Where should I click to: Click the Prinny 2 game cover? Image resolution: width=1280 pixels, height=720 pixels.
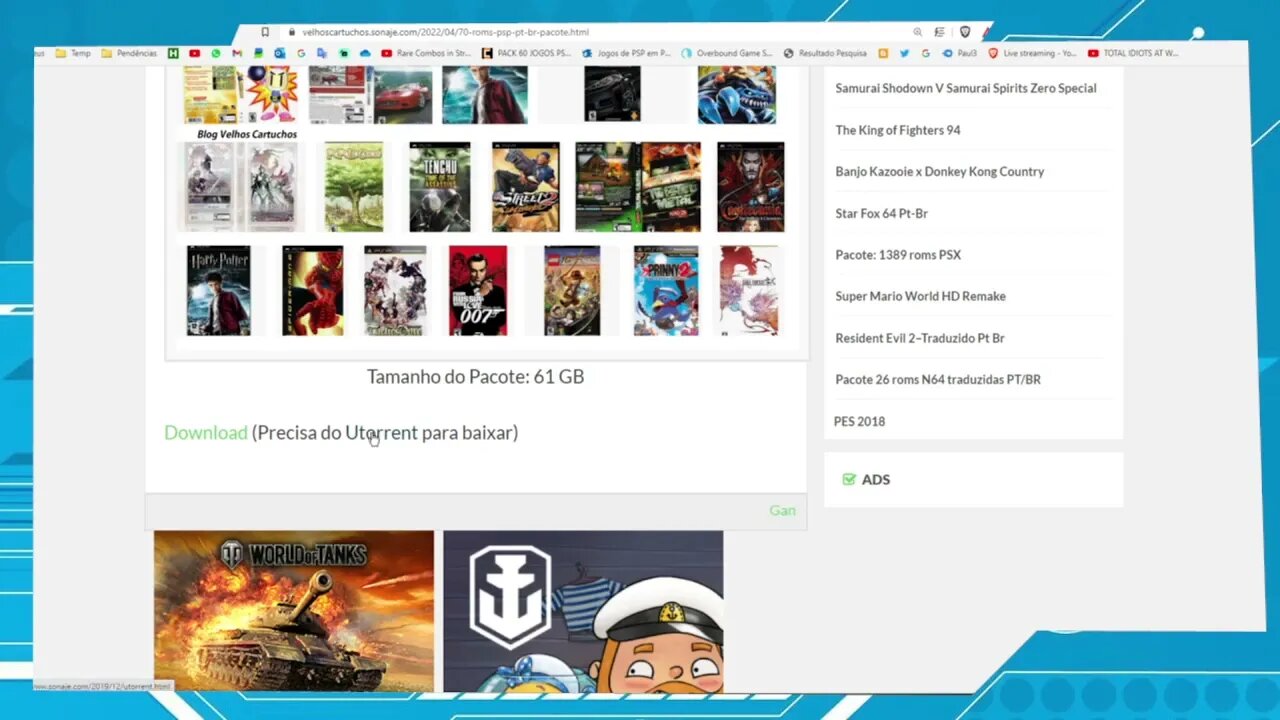click(666, 290)
